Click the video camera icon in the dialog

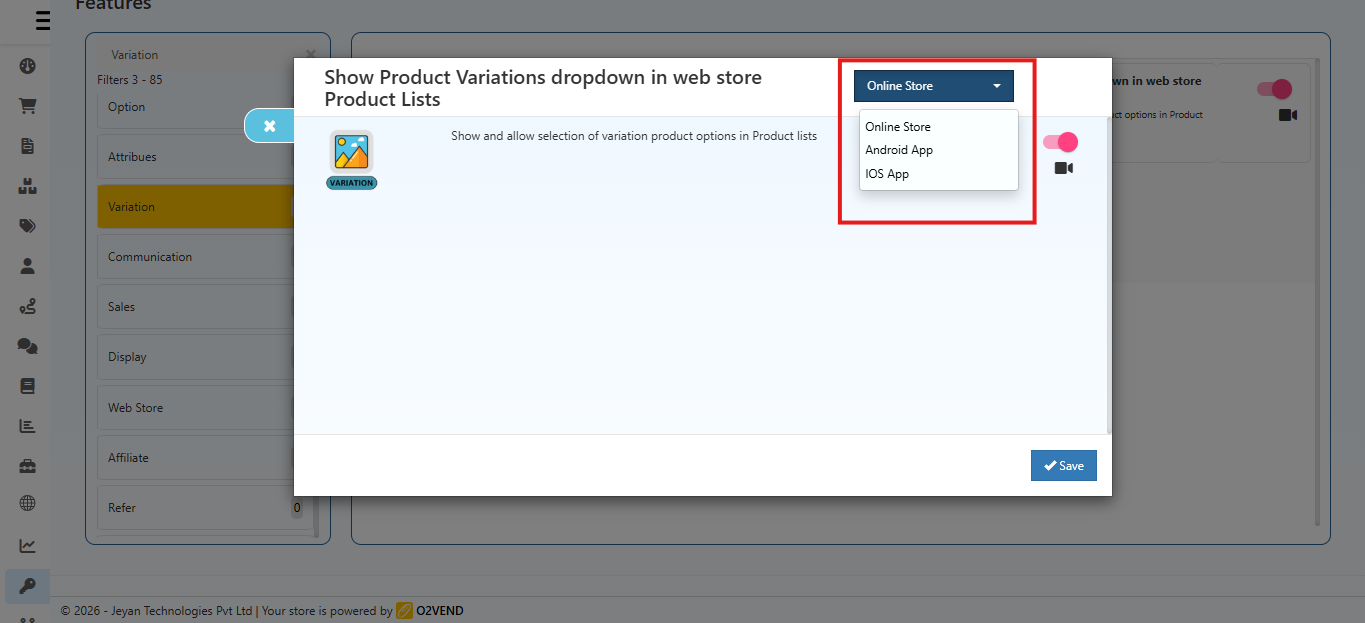[x=1063, y=167]
